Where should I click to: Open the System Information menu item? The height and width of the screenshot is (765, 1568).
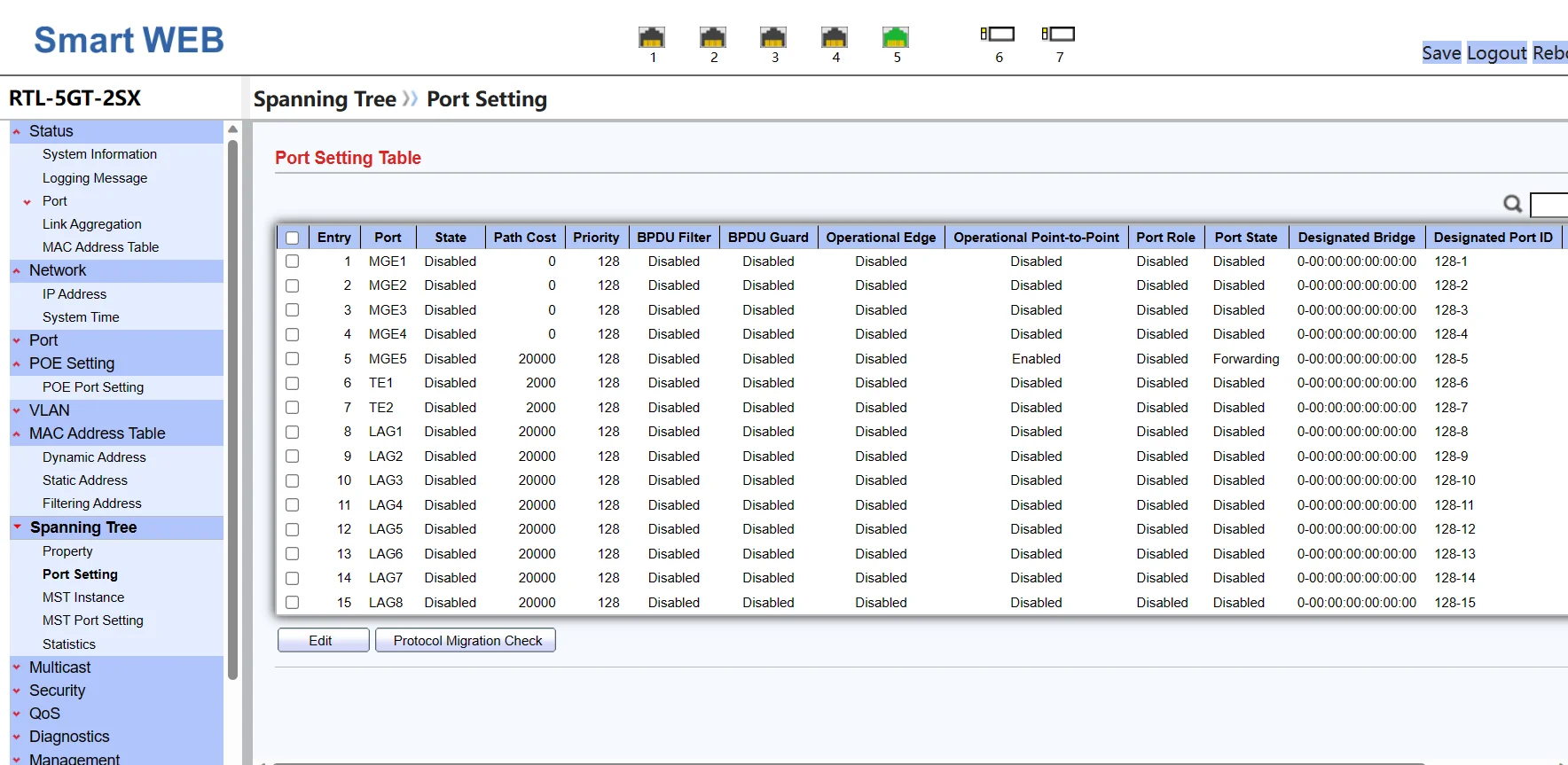(99, 154)
